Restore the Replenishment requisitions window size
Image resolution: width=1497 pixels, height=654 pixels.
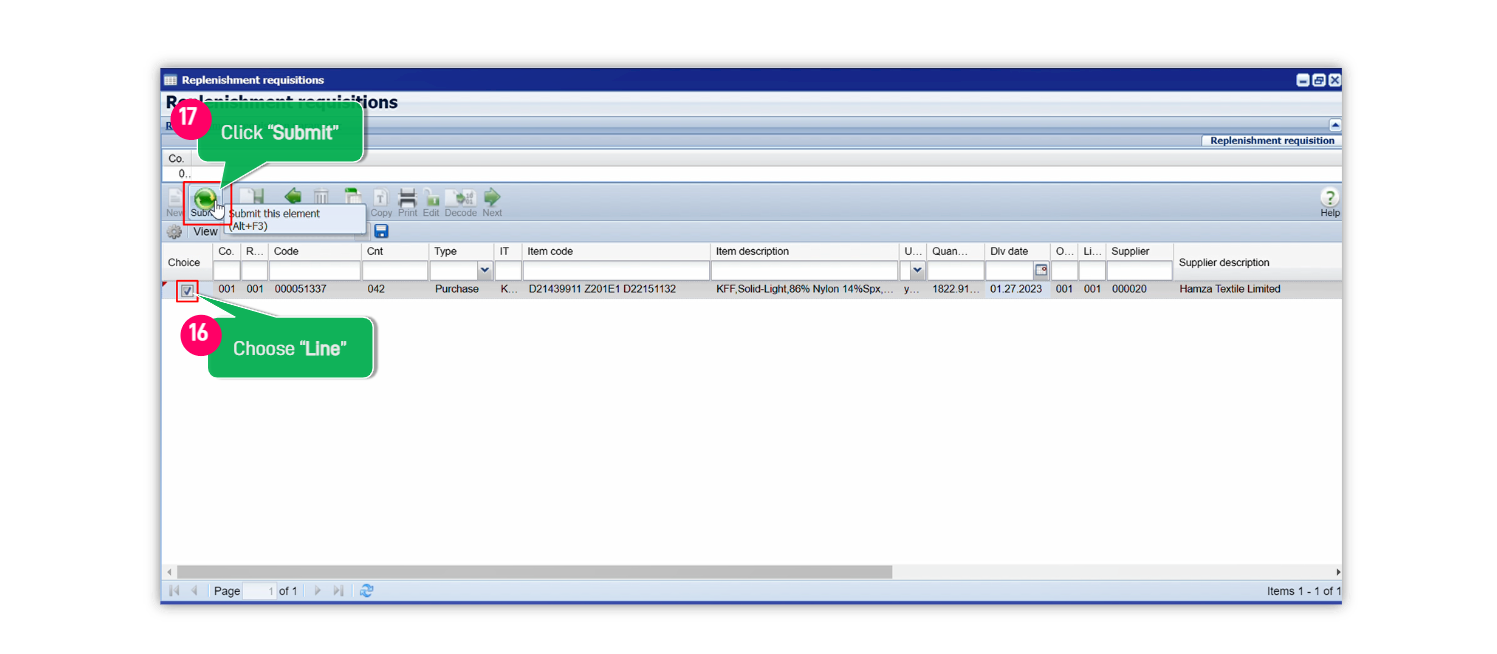click(x=1319, y=80)
